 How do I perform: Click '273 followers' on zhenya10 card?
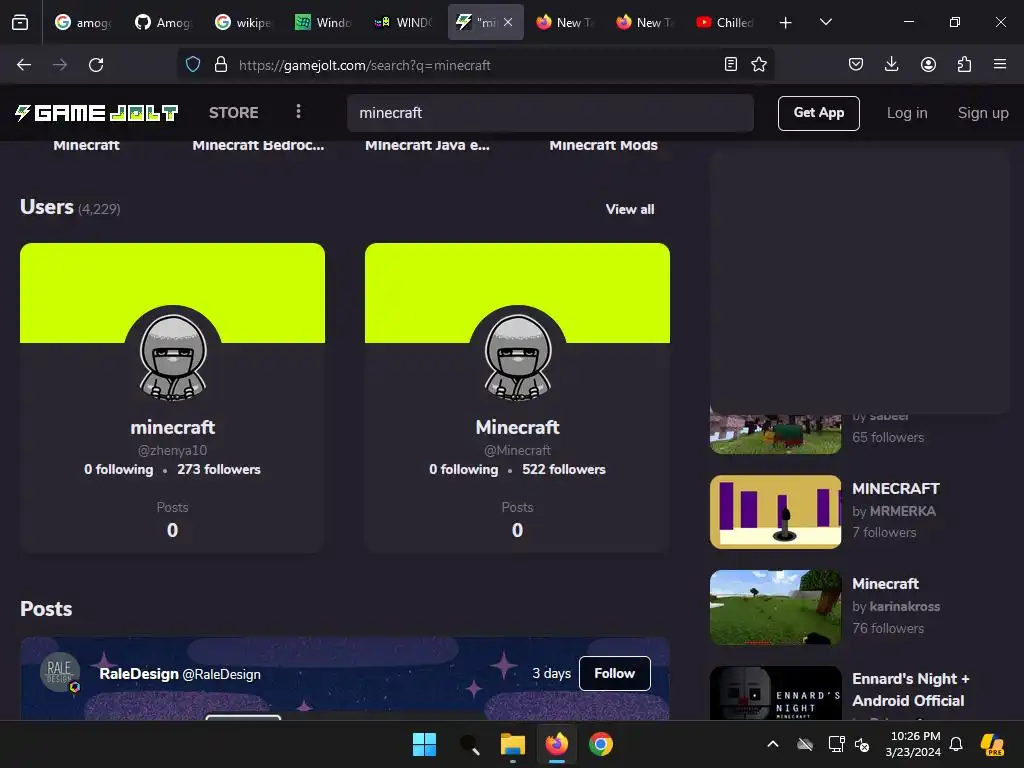pyautogui.click(x=219, y=469)
